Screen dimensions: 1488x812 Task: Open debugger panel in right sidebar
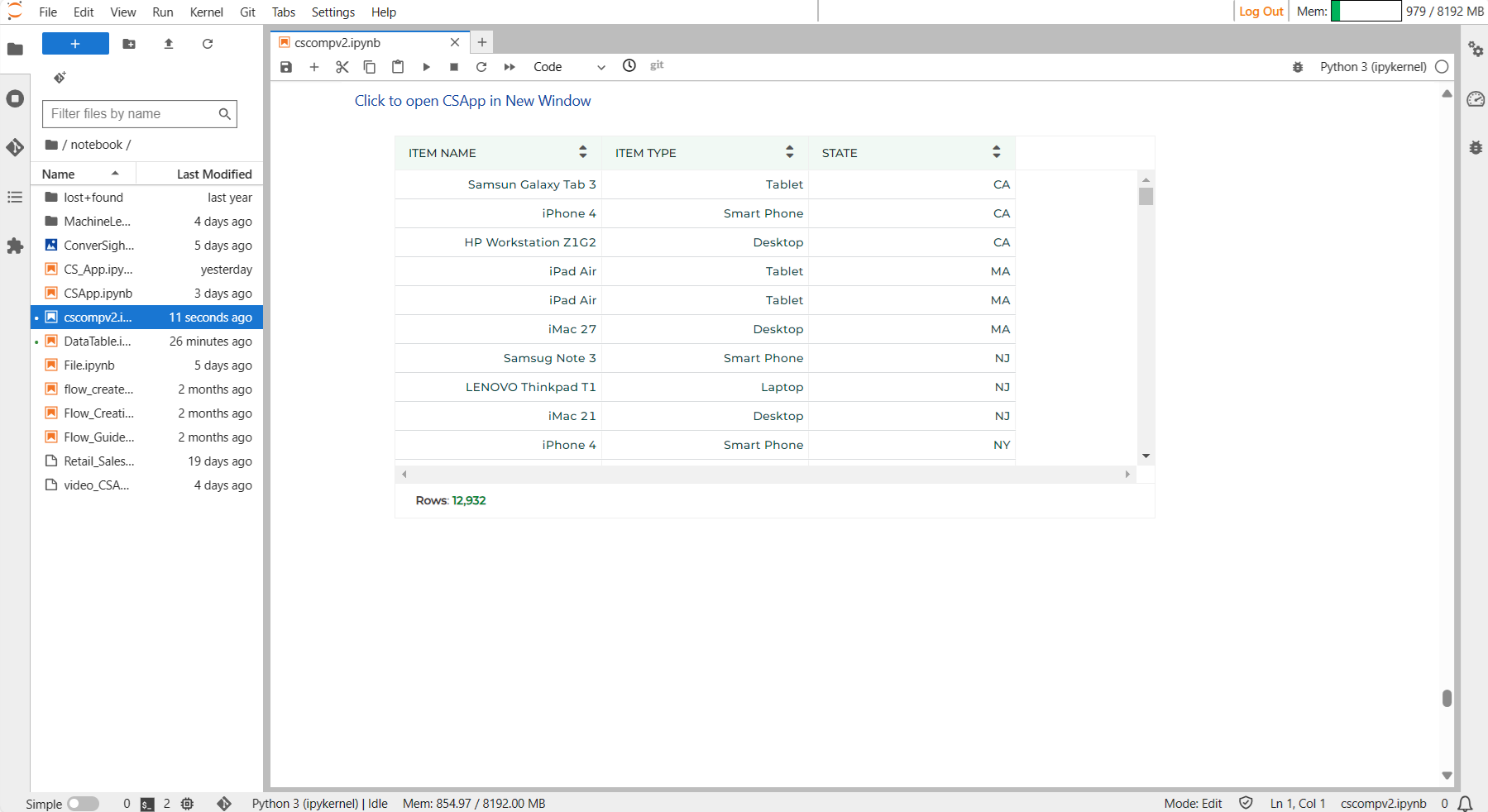coord(1476,147)
